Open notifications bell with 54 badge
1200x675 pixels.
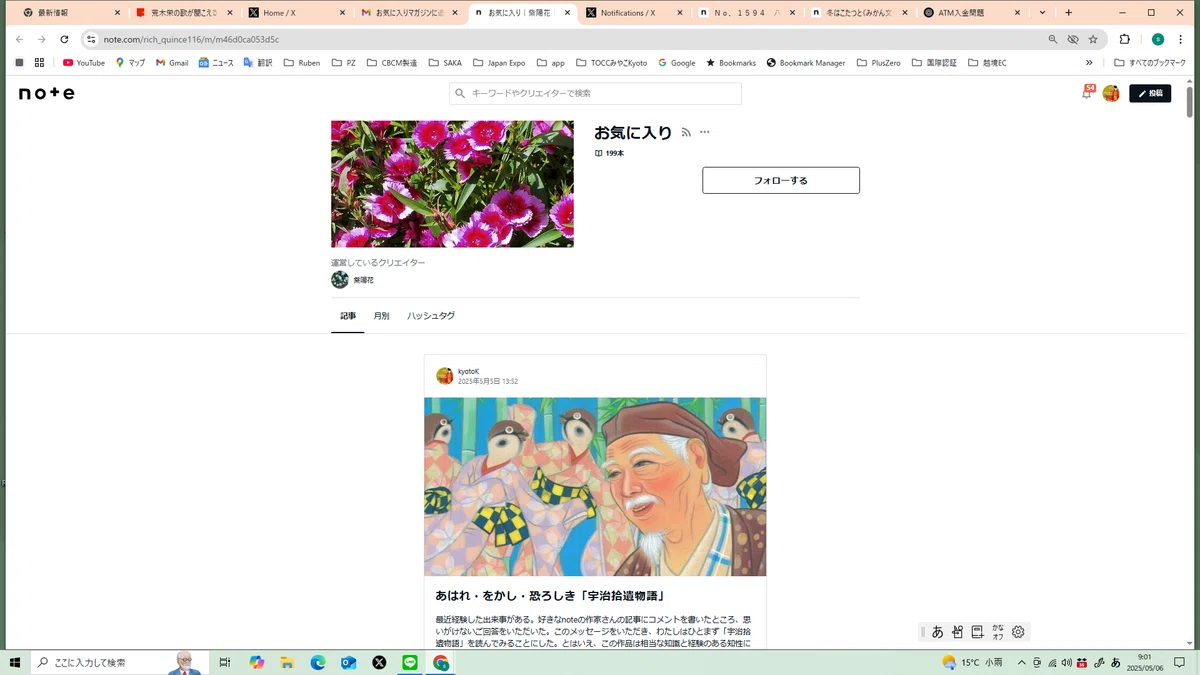[x=1088, y=92]
